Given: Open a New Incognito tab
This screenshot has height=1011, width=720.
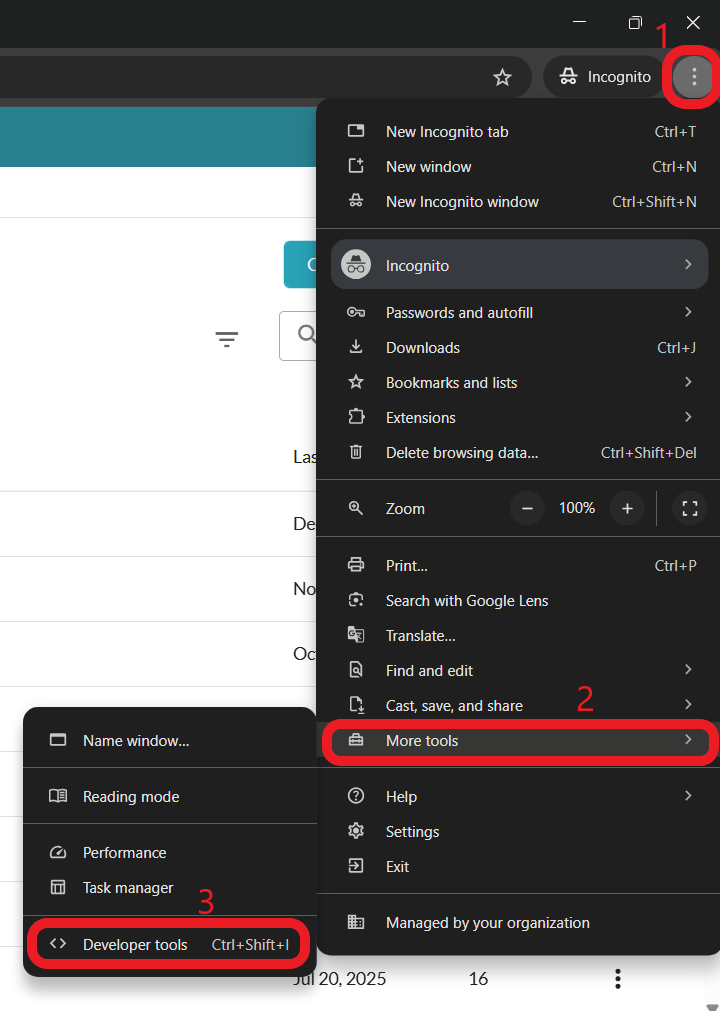Looking at the screenshot, I should pyautogui.click(x=519, y=132).
